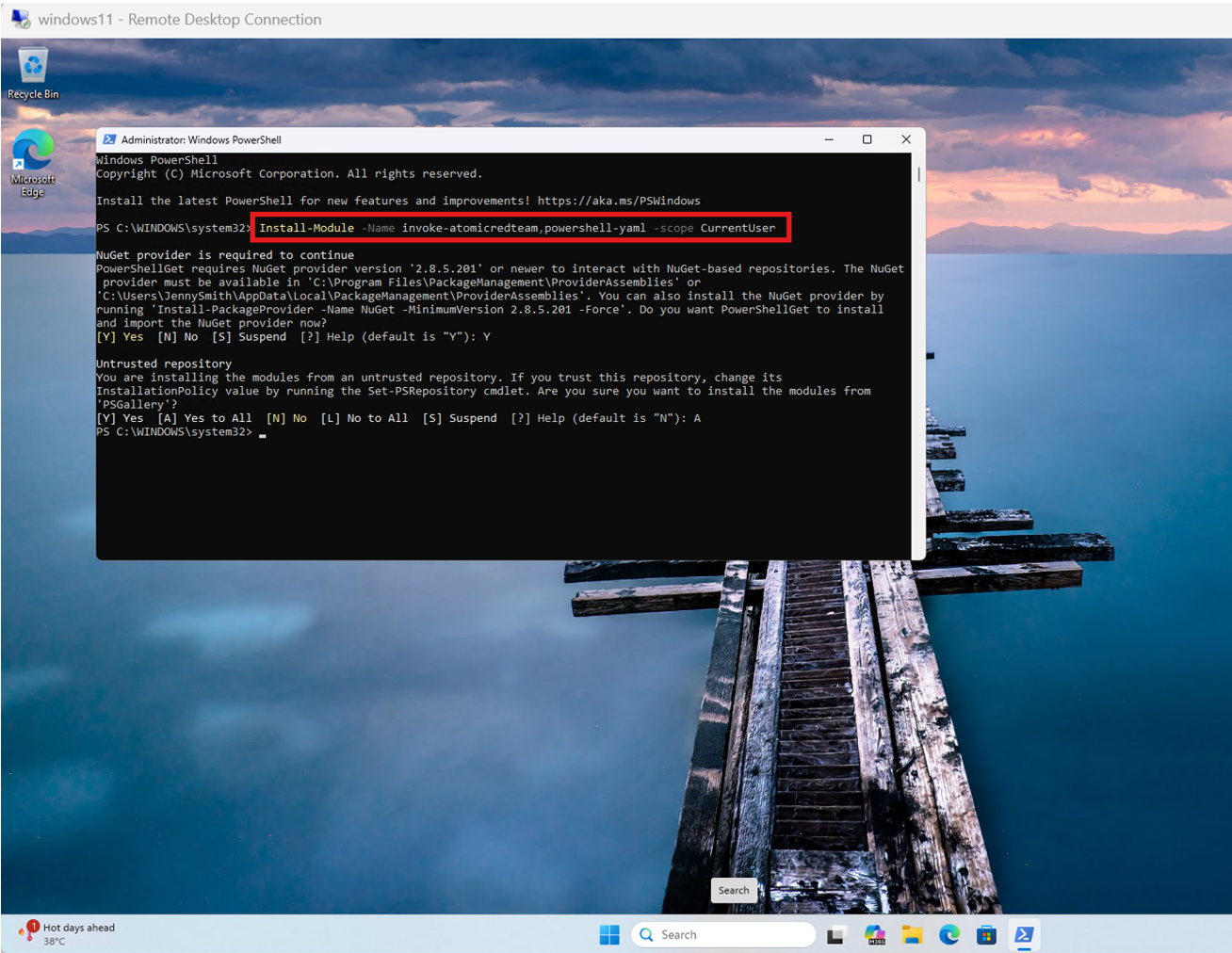Open the Microsoft 365 Copilot taskbar icon

(x=875, y=935)
